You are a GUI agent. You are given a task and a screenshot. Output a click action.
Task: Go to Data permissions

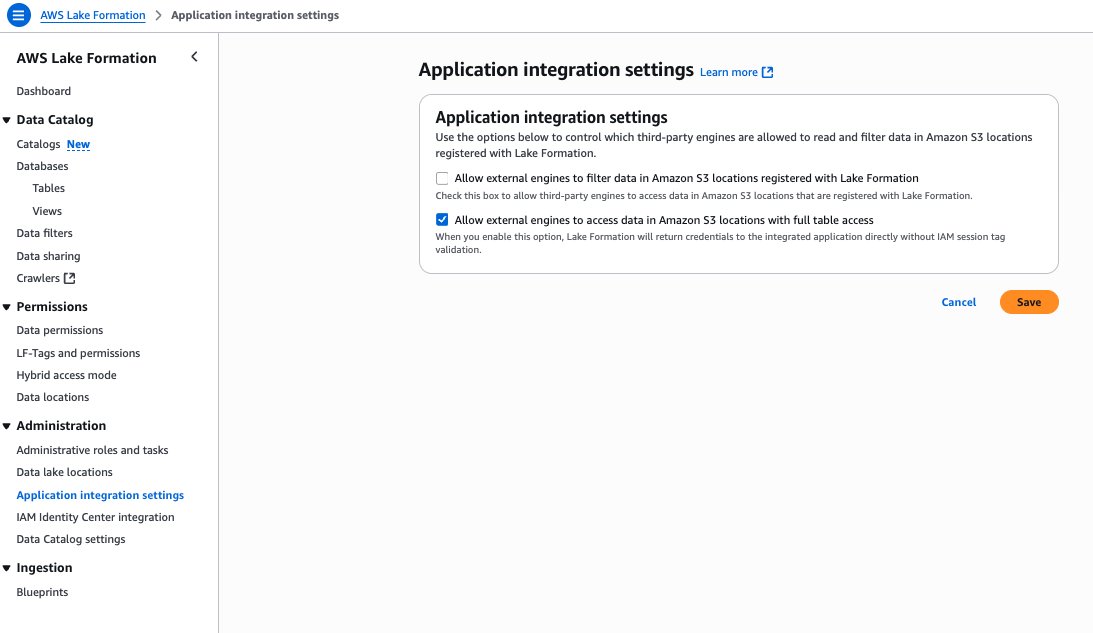pyautogui.click(x=60, y=330)
